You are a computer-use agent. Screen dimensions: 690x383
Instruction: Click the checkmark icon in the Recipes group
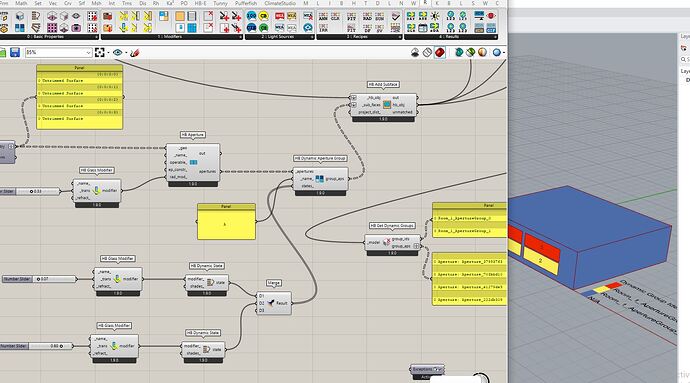click(396, 17)
